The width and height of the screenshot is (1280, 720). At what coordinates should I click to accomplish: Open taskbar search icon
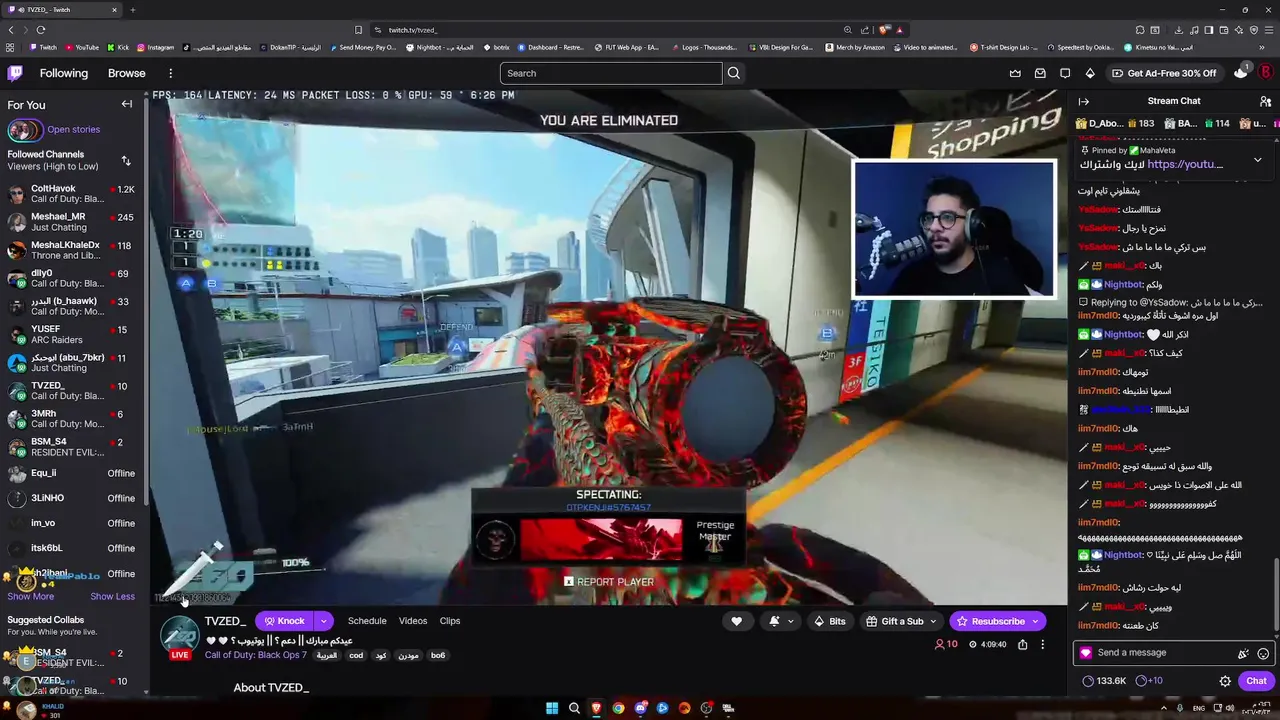click(x=574, y=708)
